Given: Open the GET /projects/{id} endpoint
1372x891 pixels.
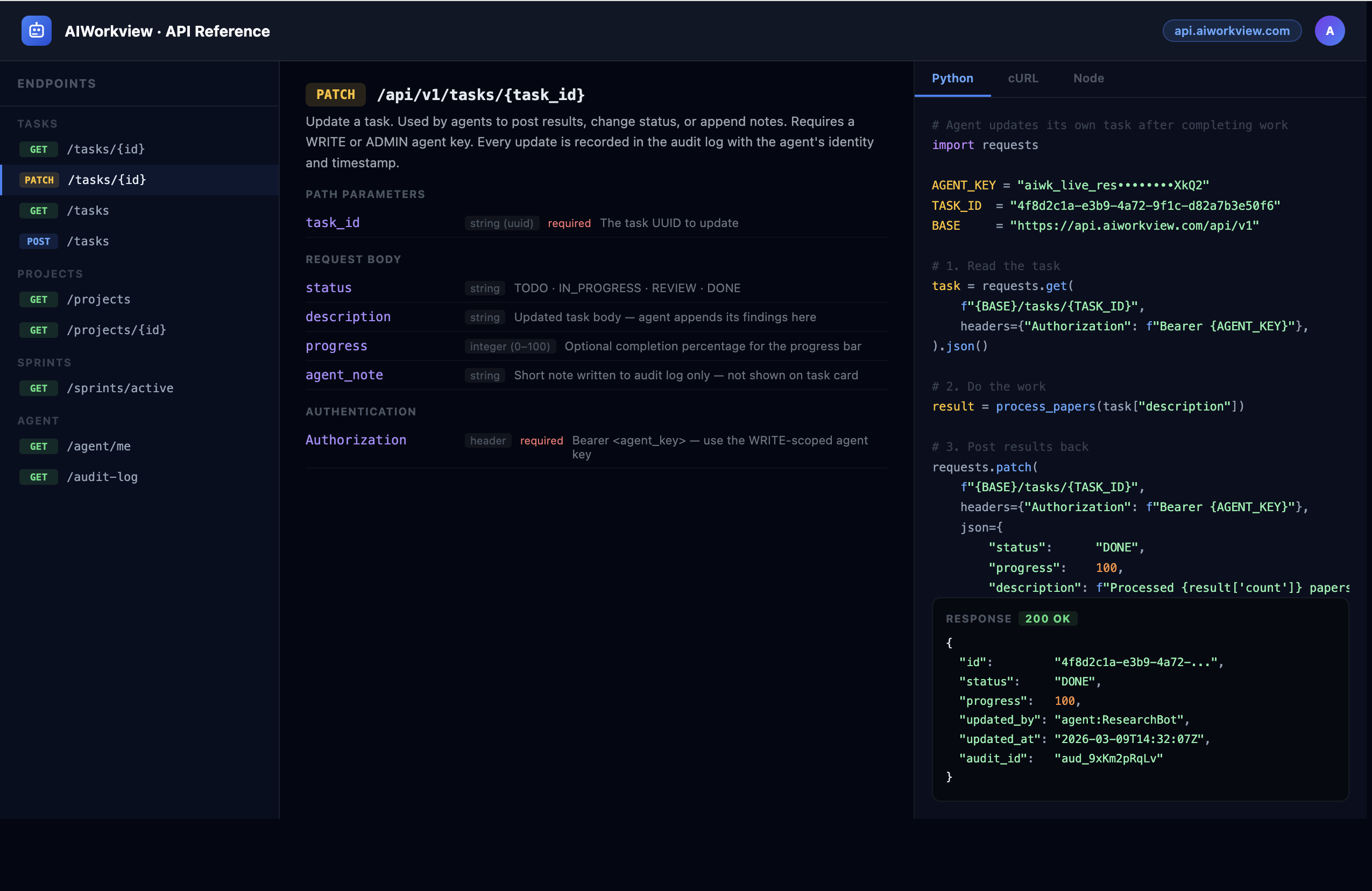Looking at the screenshot, I should [116, 330].
